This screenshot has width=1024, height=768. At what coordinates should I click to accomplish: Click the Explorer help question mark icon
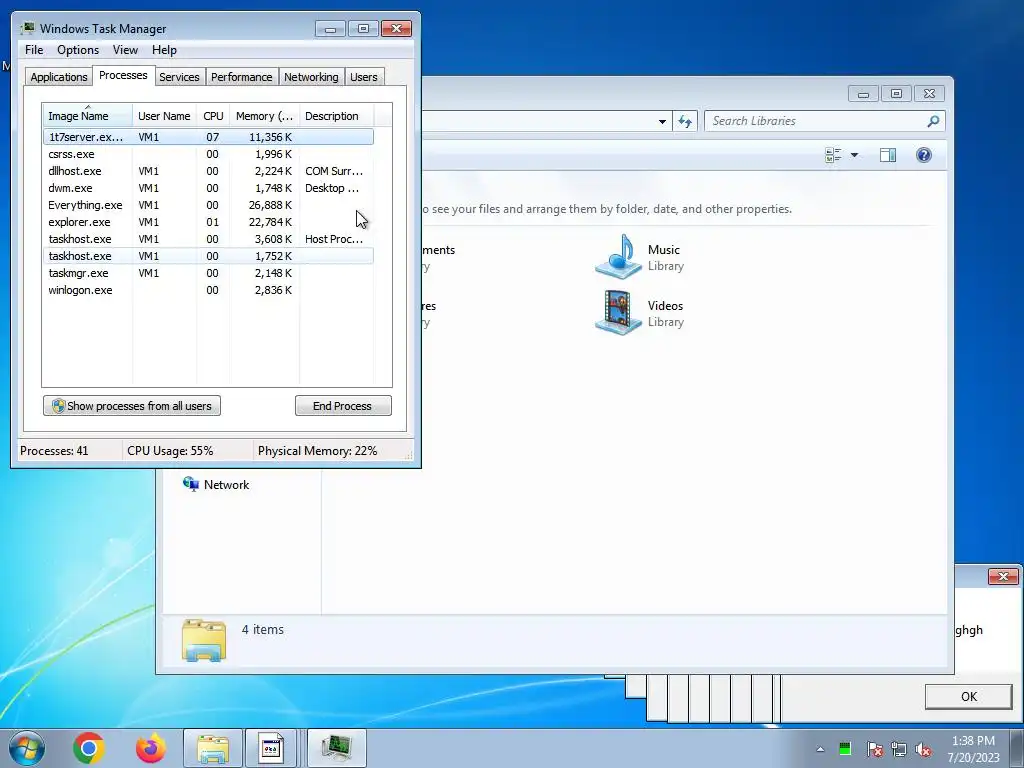point(923,155)
